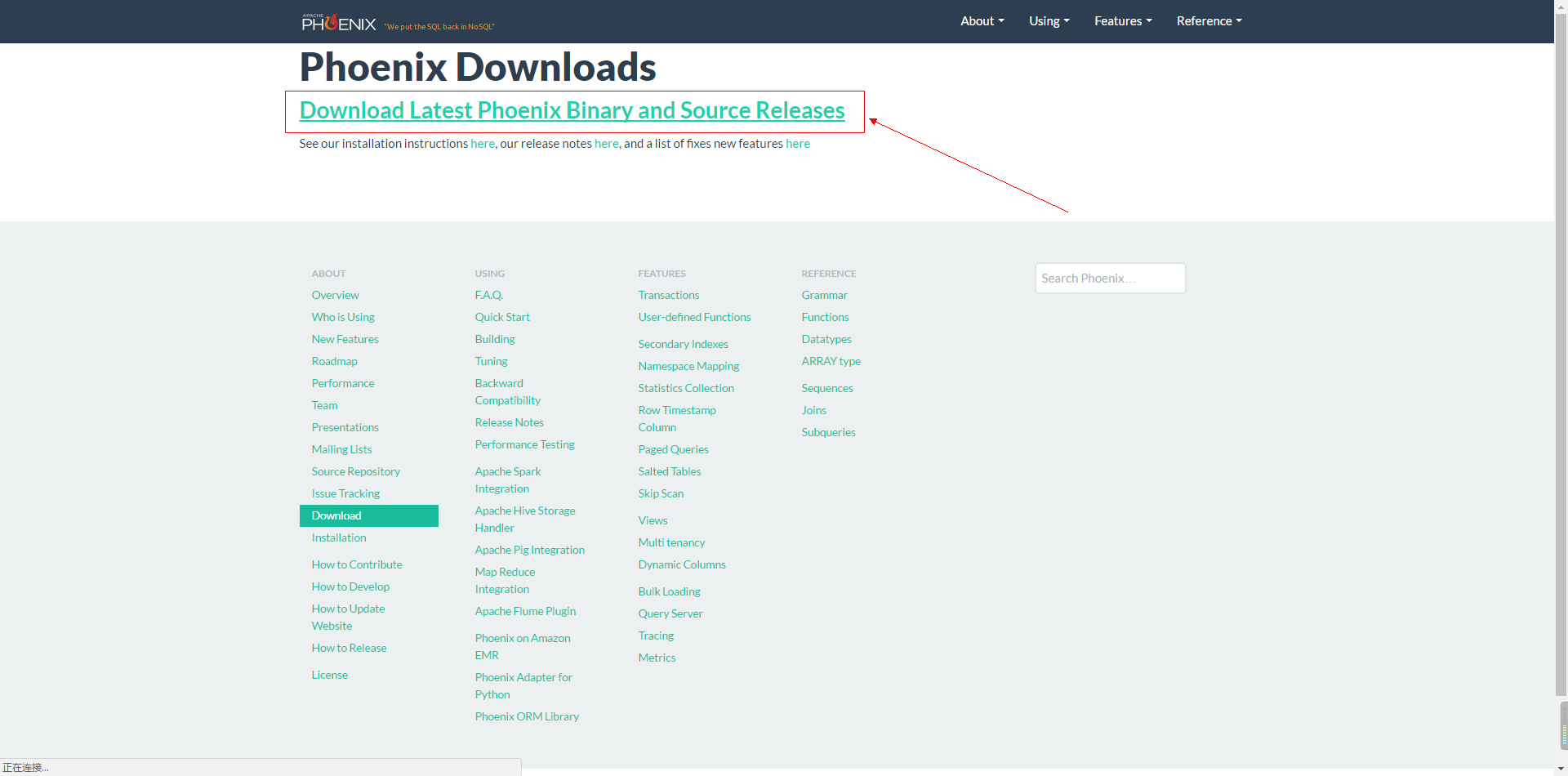Open Performance Testing link
This screenshot has height=776, width=1568.
pos(524,444)
